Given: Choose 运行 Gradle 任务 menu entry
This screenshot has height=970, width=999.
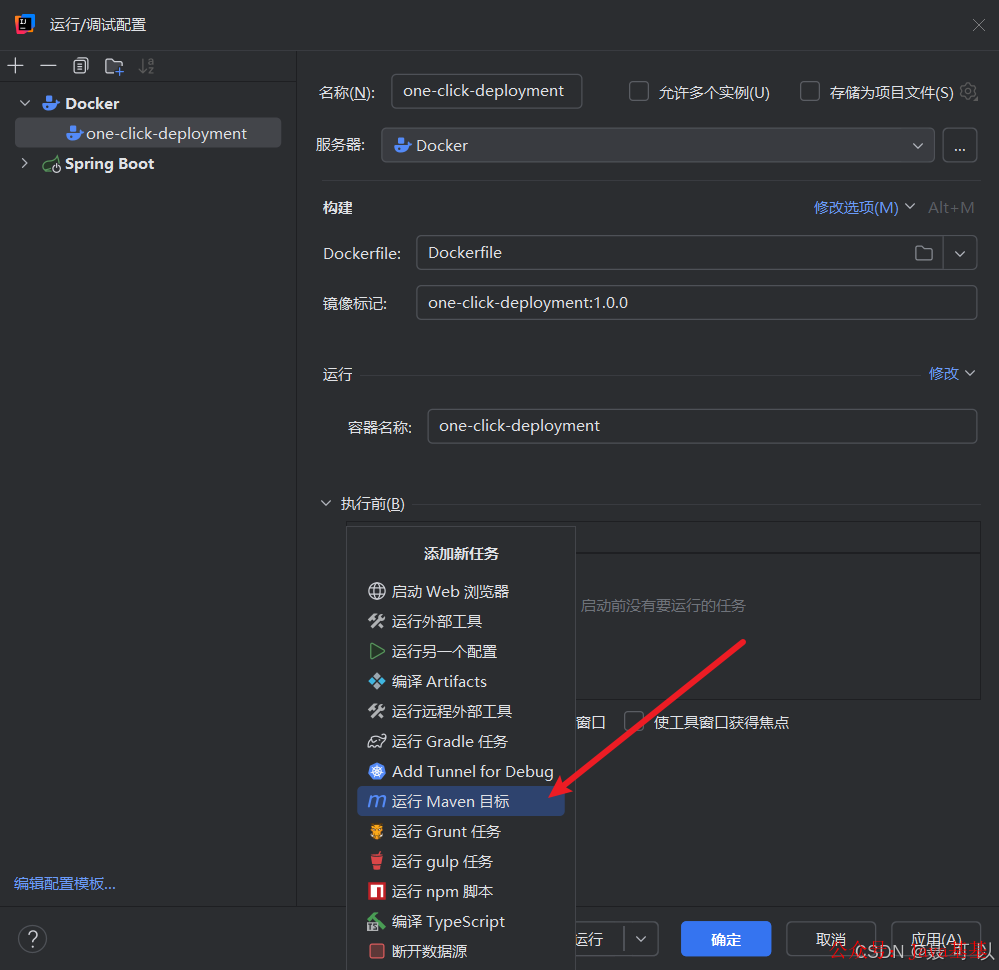Looking at the screenshot, I should [461, 741].
